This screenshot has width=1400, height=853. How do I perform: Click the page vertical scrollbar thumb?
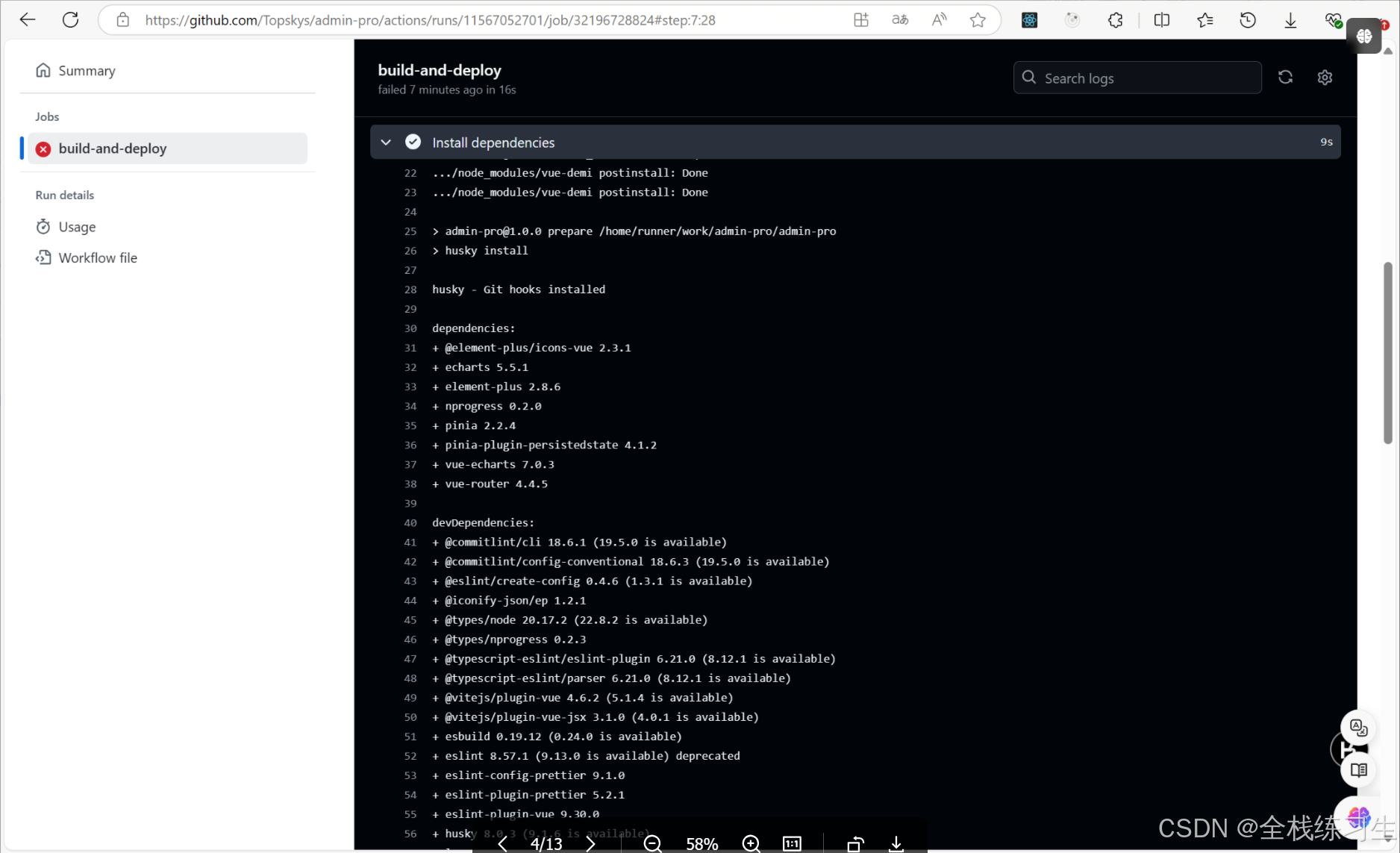1388,352
